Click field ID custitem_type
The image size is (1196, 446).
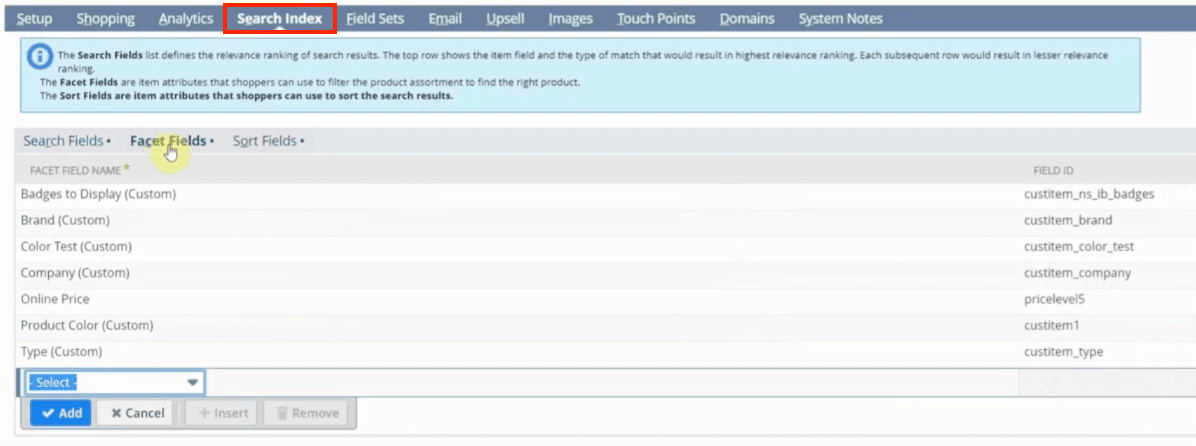pos(1063,352)
